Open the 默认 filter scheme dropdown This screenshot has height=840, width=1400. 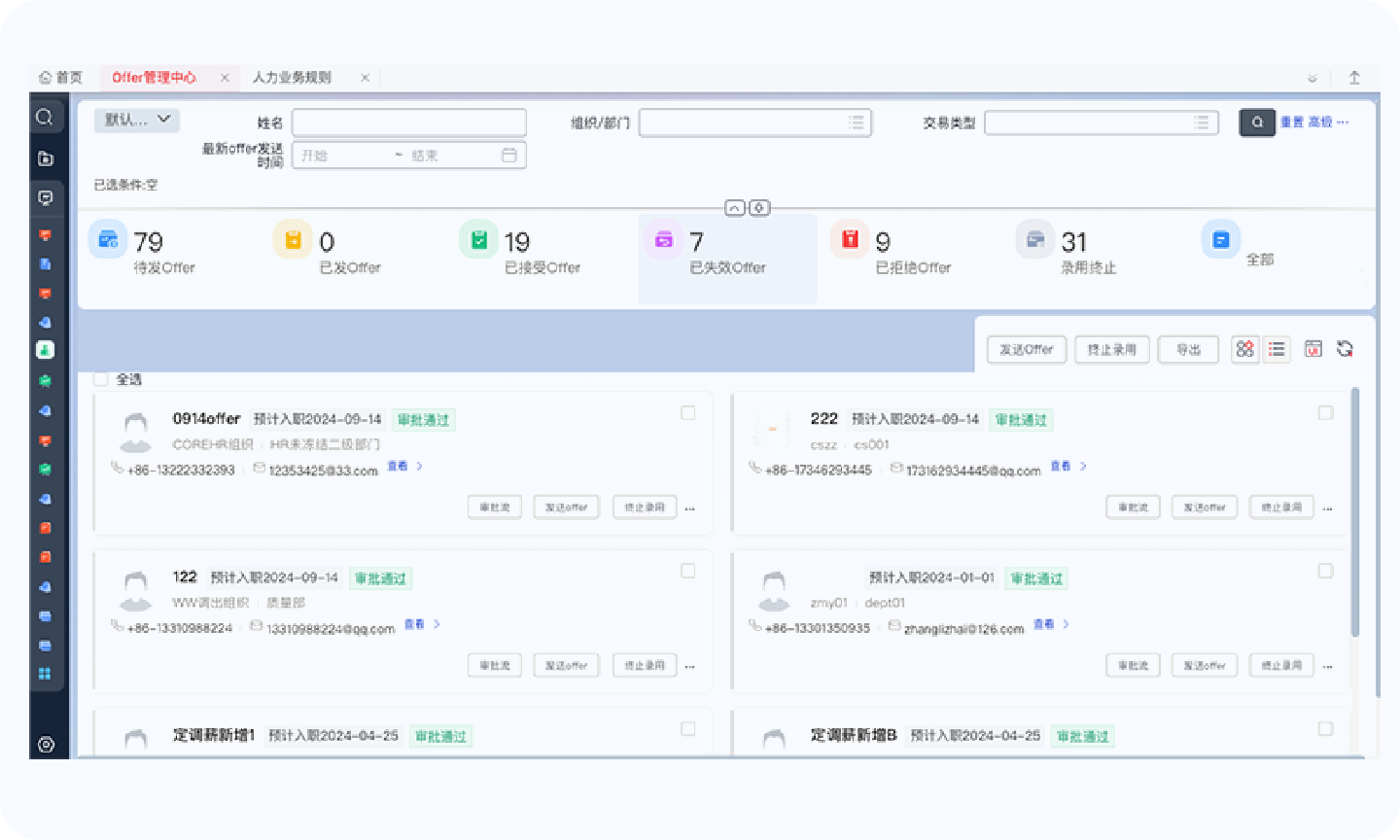click(x=137, y=120)
